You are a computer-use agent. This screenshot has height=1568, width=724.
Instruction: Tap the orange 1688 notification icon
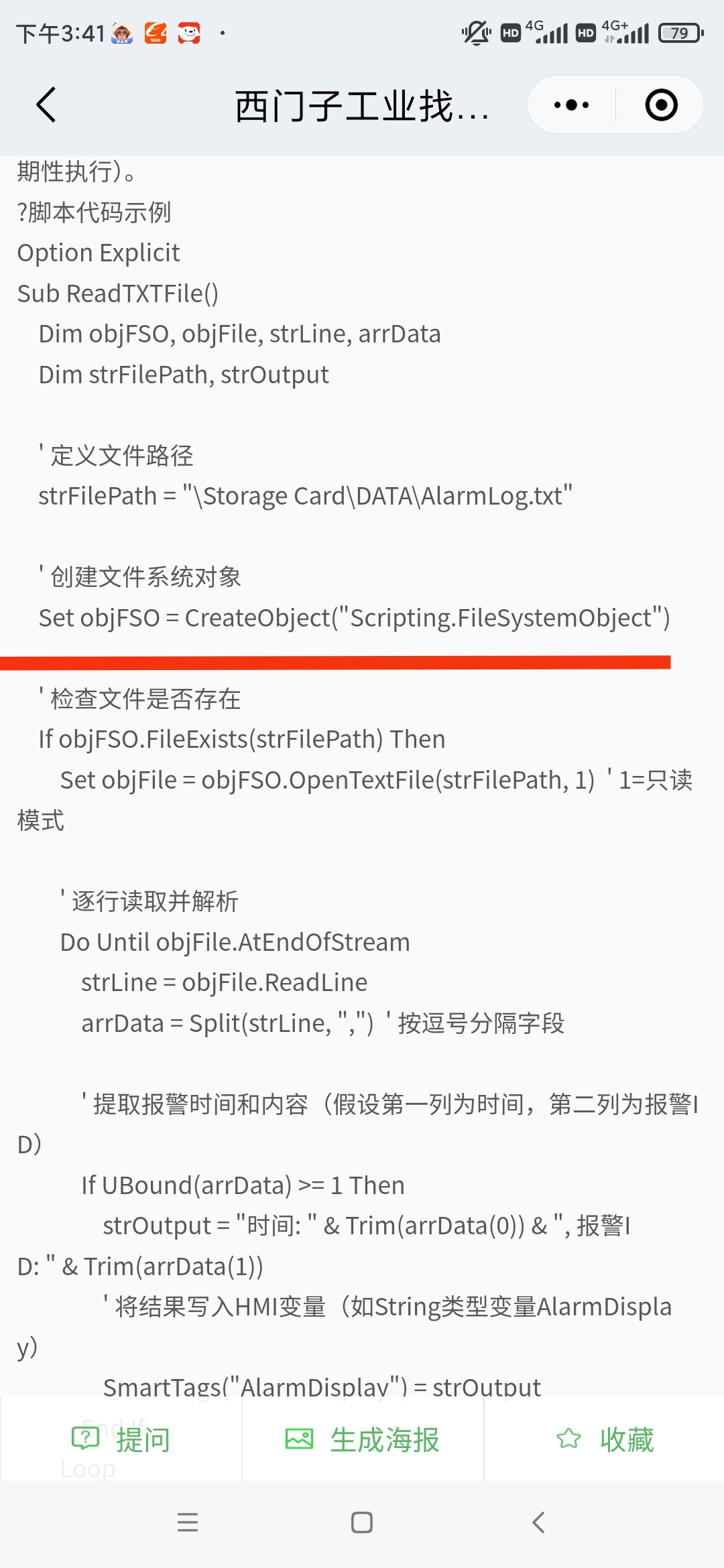pos(156,33)
